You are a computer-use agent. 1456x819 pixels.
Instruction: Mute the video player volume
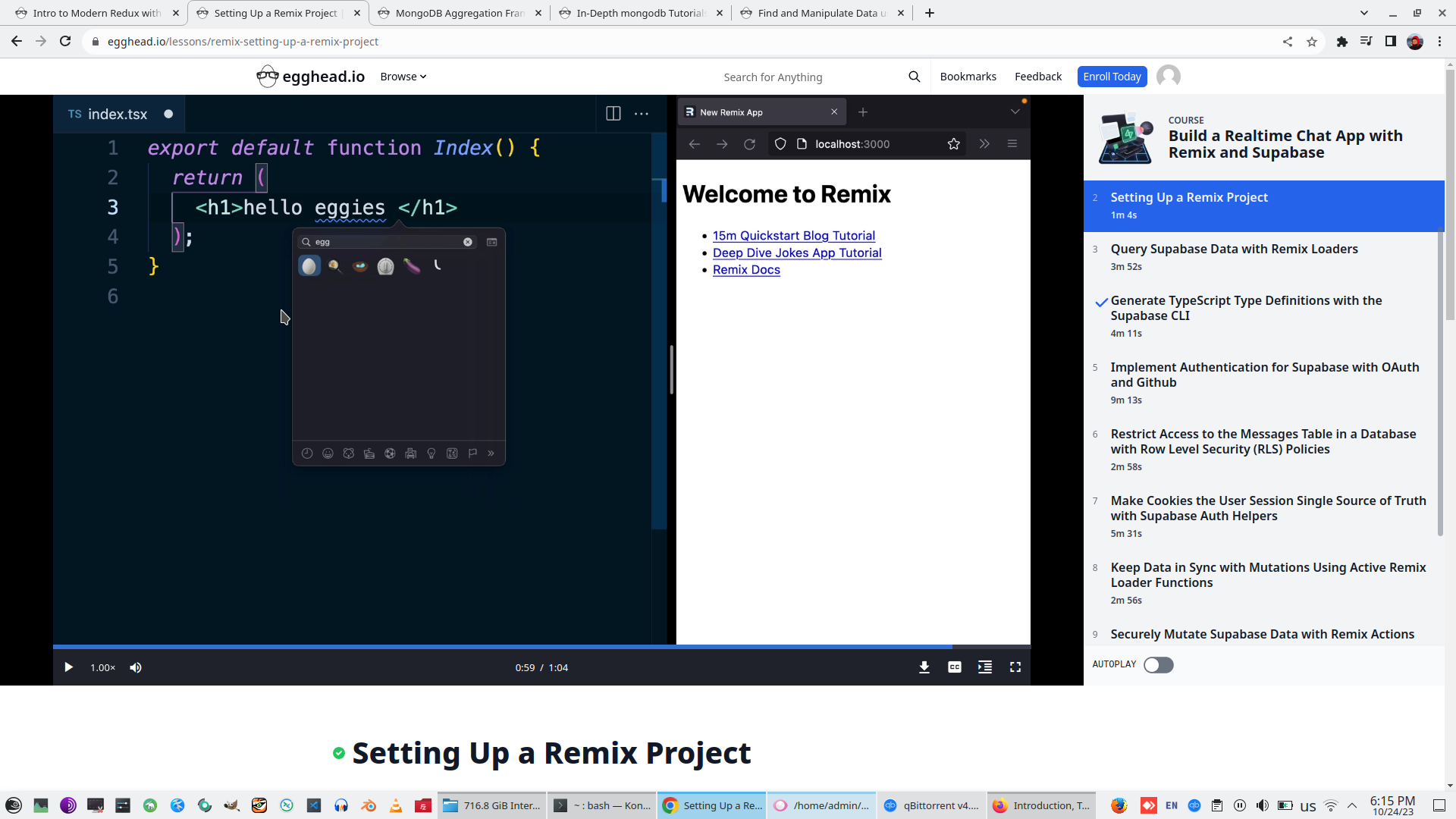[x=136, y=667]
